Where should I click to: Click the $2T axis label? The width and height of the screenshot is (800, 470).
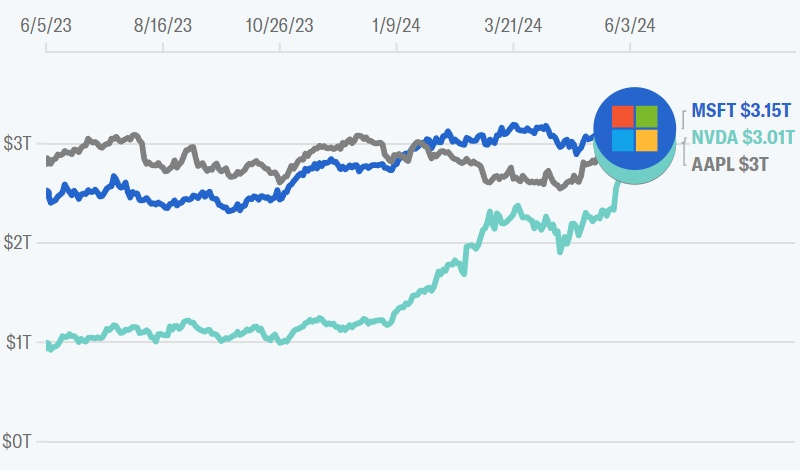[21, 242]
